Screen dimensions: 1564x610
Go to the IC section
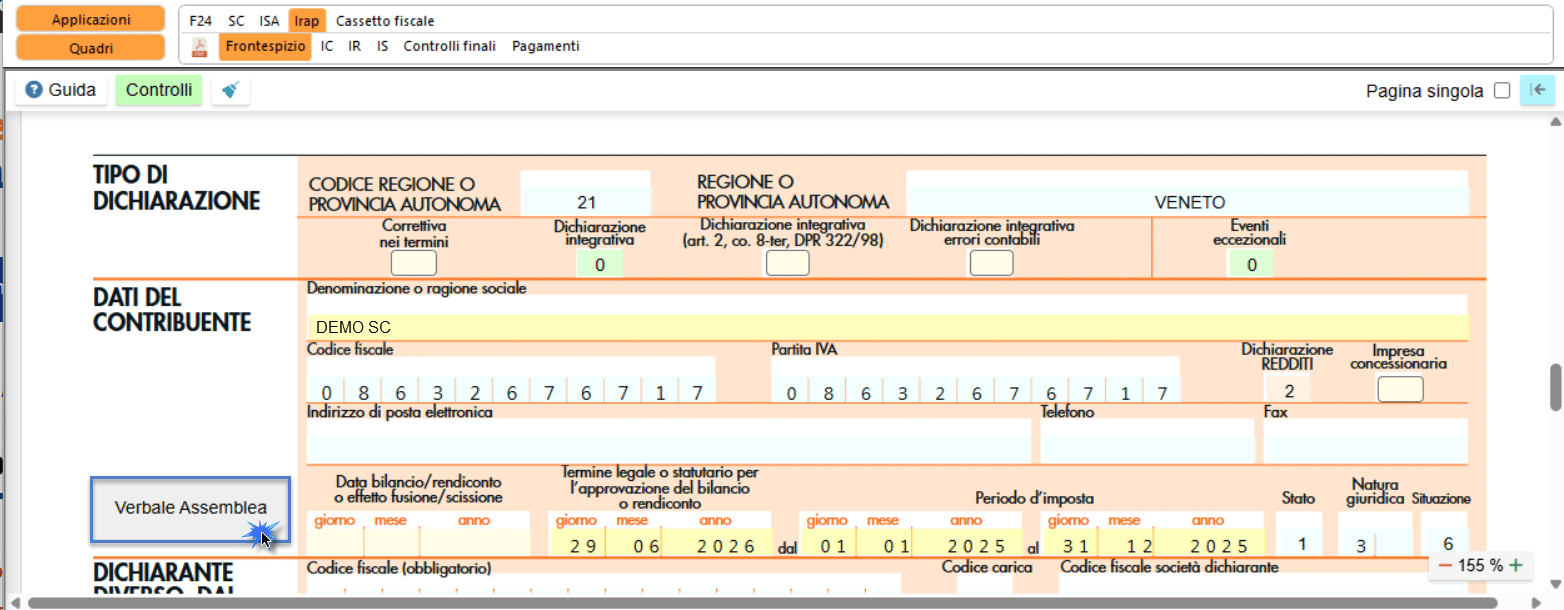tap(327, 46)
